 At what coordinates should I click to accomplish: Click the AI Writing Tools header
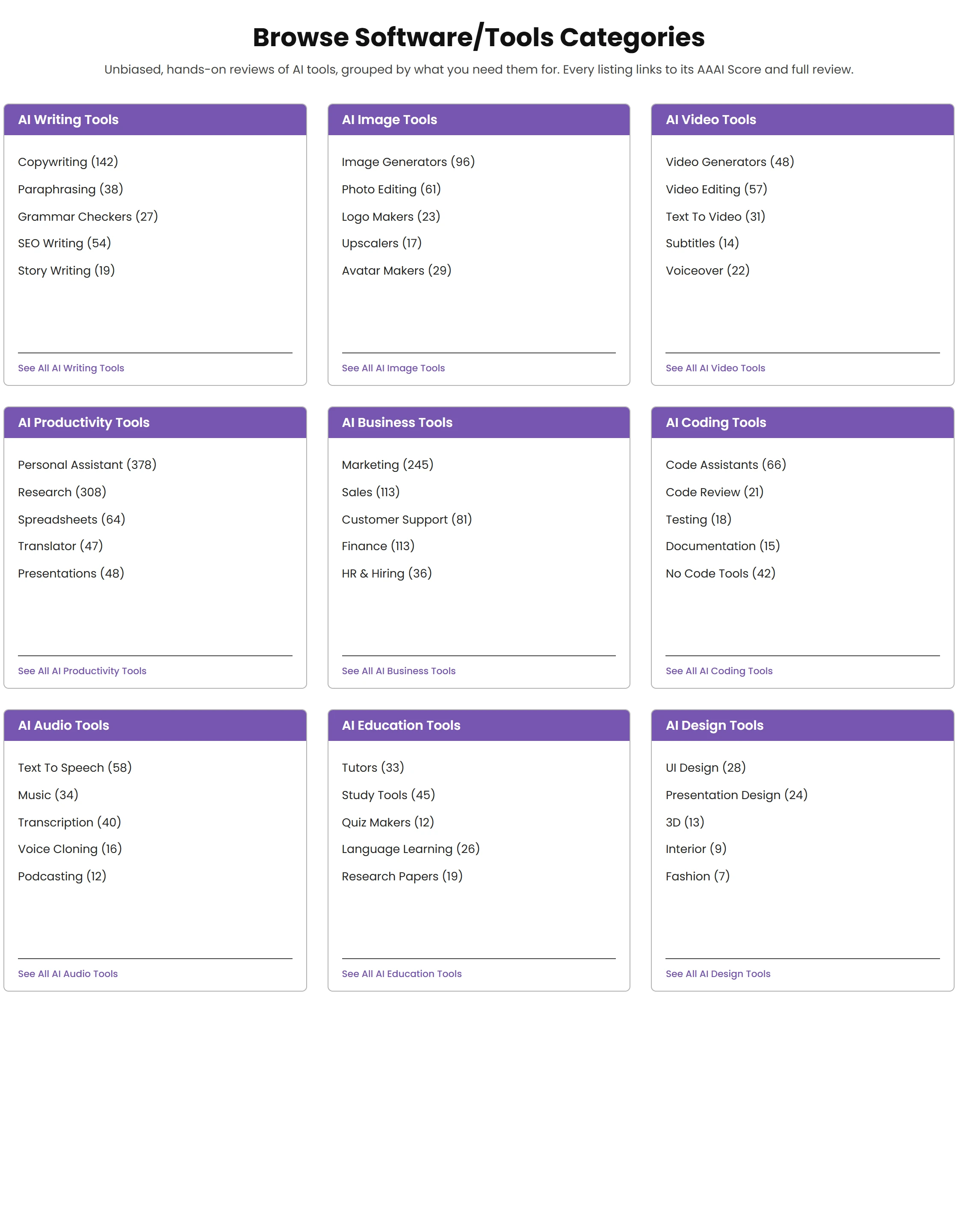point(155,120)
